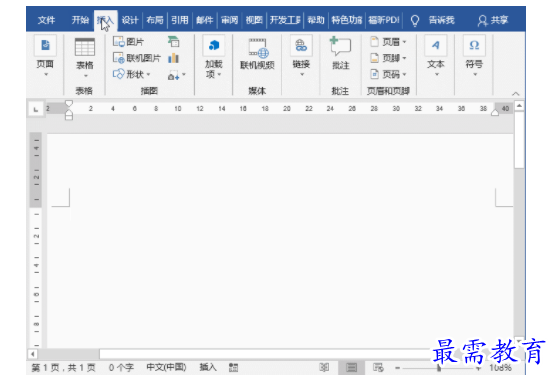Click the chart insert icon
This screenshot has width=554, height=383.
[x=173, y=58]
